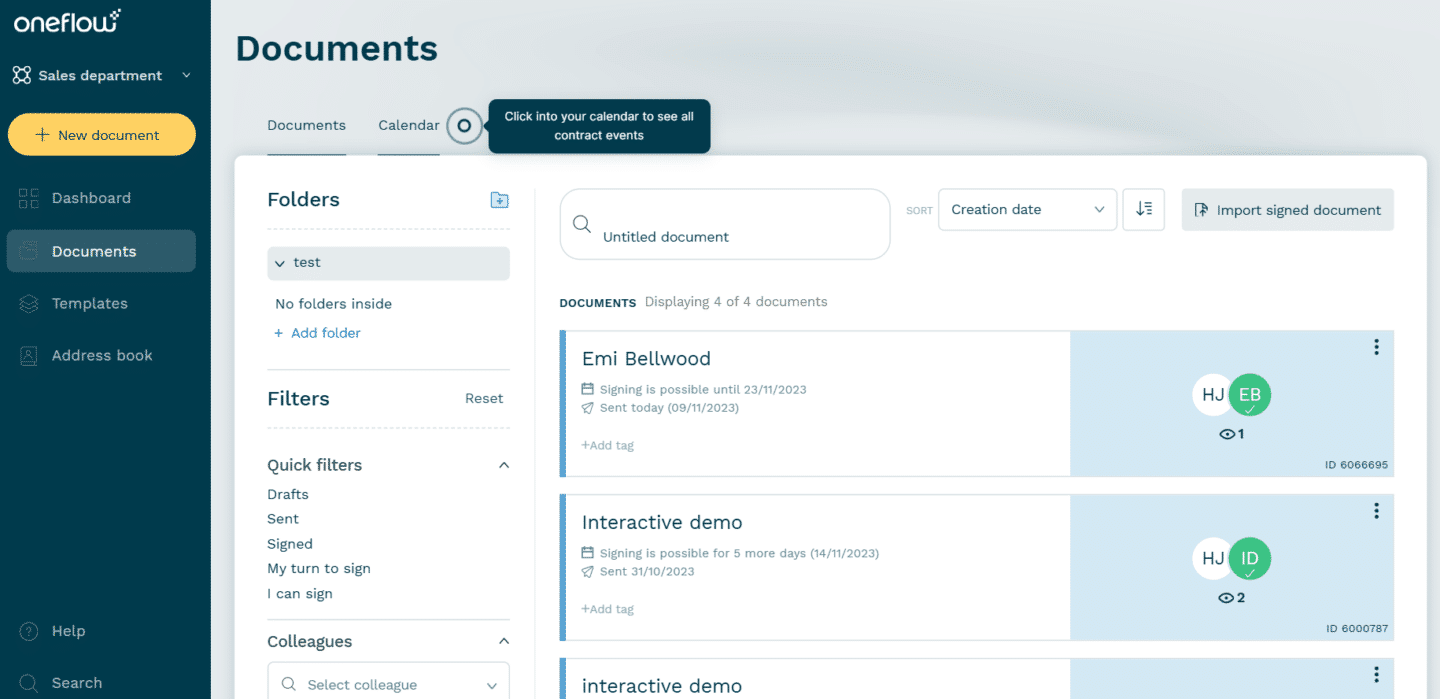This screenshot has height=699, width=1440.
Task: Open sidebar Search with the magnifier icon
Action: [27, 682]
